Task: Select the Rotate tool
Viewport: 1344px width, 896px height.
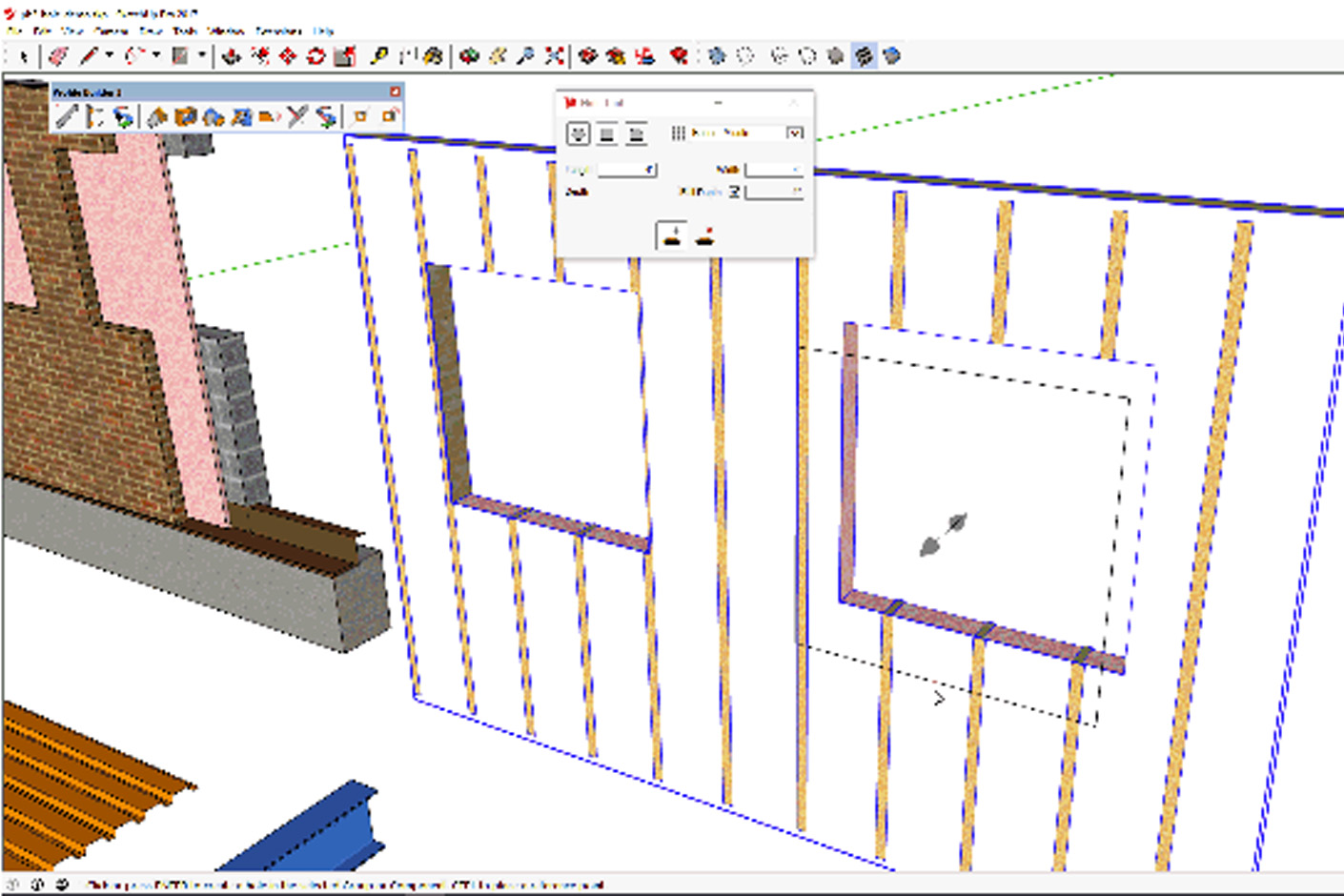Action: 316,56
